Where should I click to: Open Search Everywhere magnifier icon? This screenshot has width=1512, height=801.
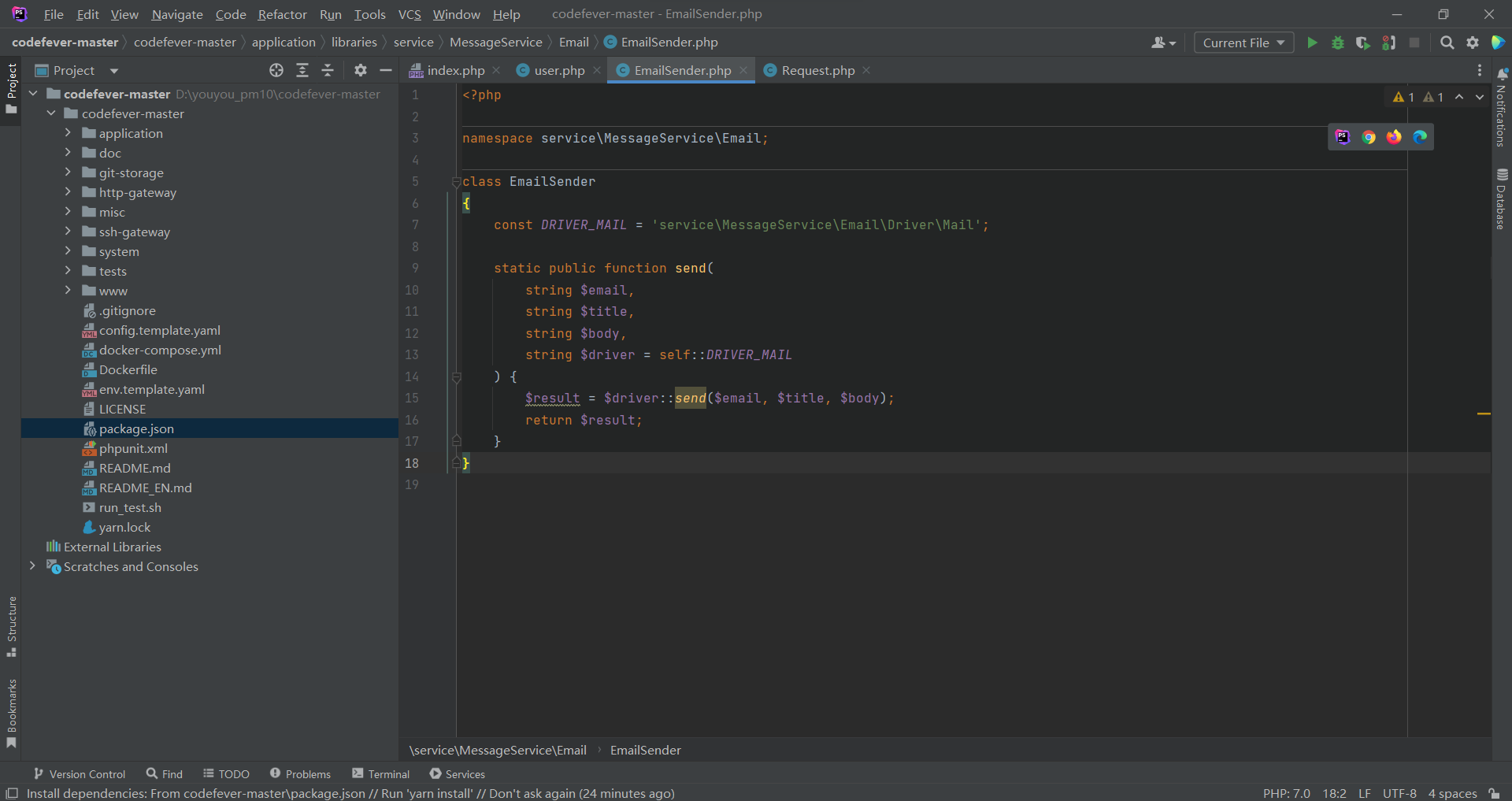(1447, 43)
